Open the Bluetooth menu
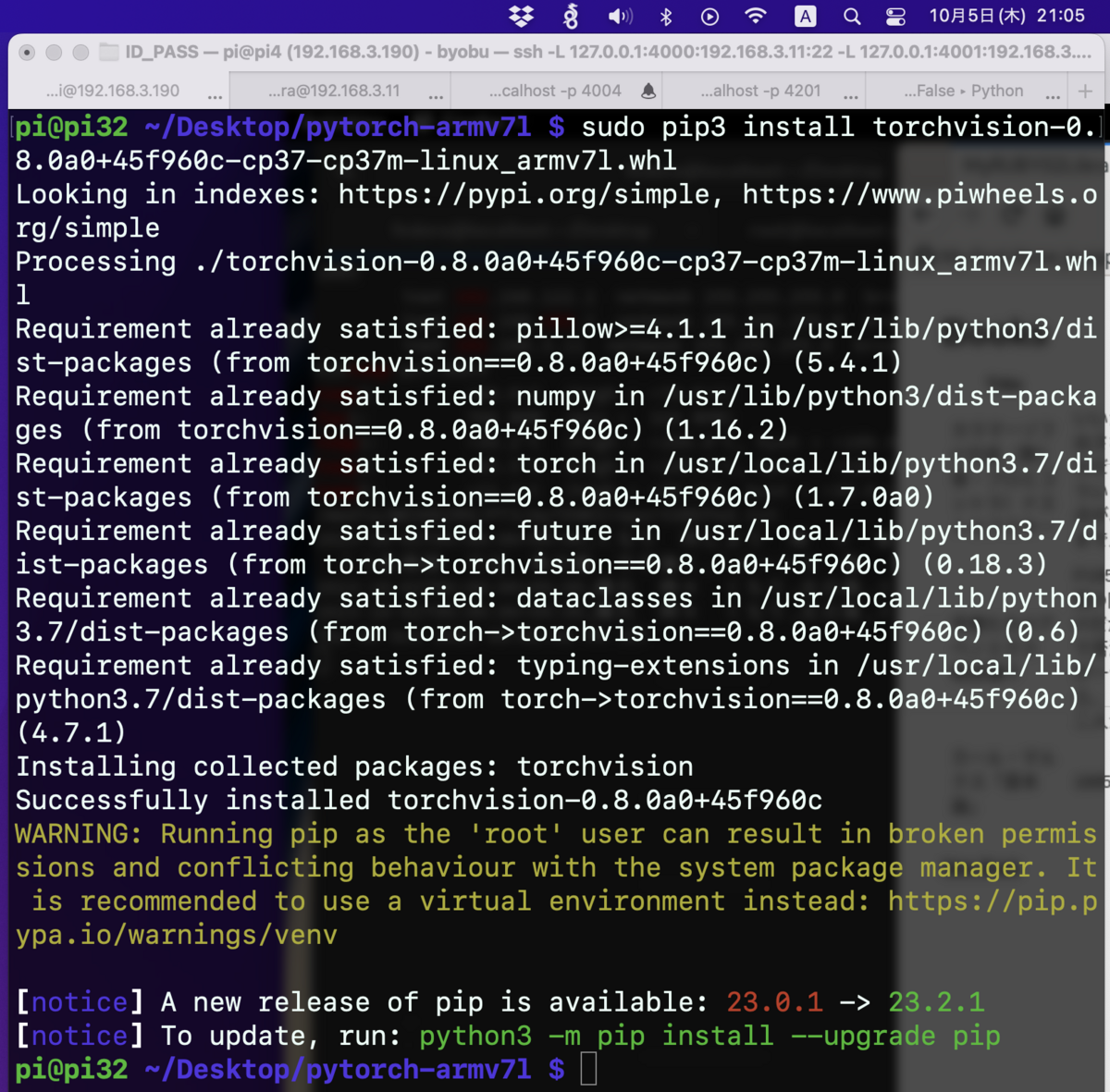 666,16
